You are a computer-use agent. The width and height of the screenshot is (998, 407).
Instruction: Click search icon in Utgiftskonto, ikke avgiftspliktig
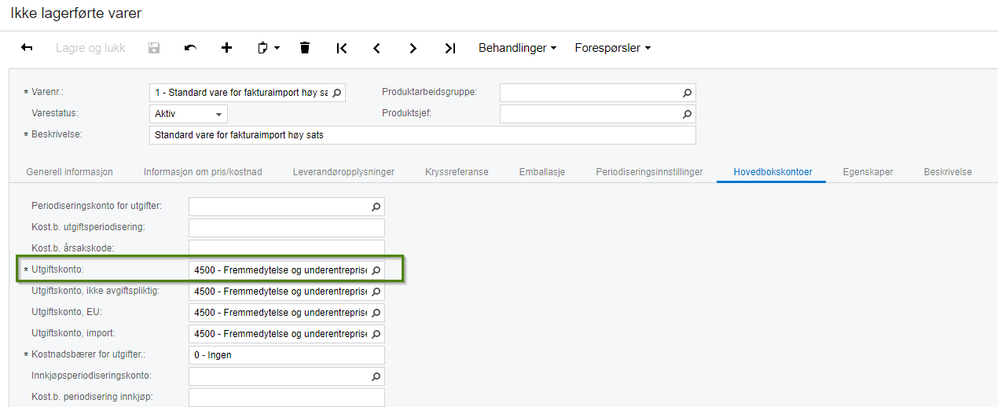pos(376,292)
